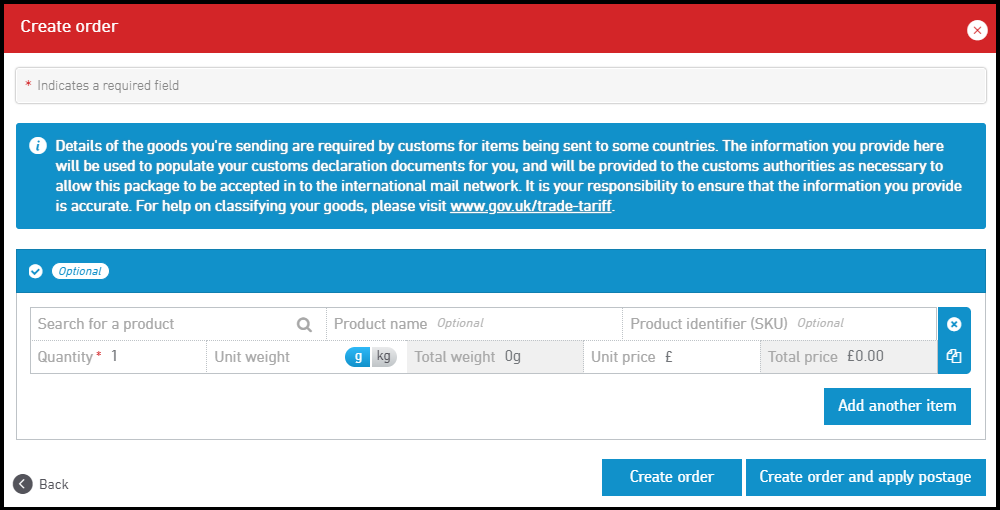1000x510 pixels.
Task: Remove the item row with the X icon
Action: tap(953, 324)
